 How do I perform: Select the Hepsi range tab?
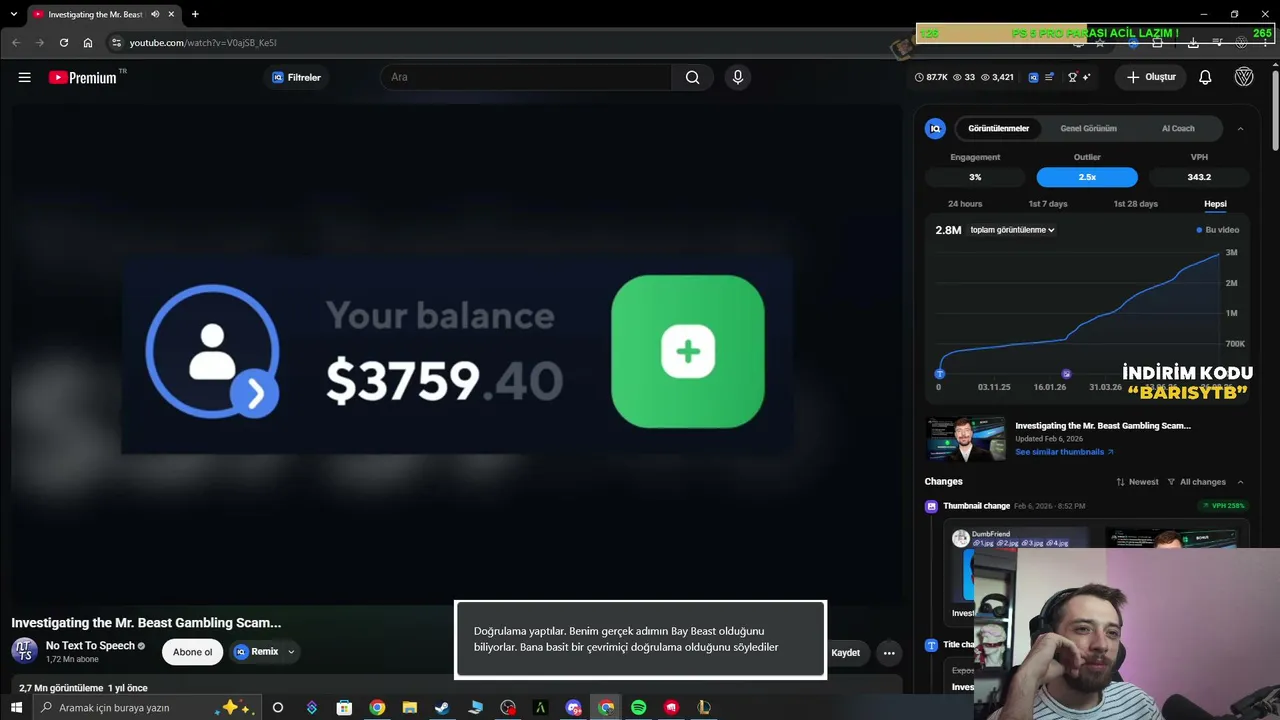pyautogui.click(x=1215, y=204)
